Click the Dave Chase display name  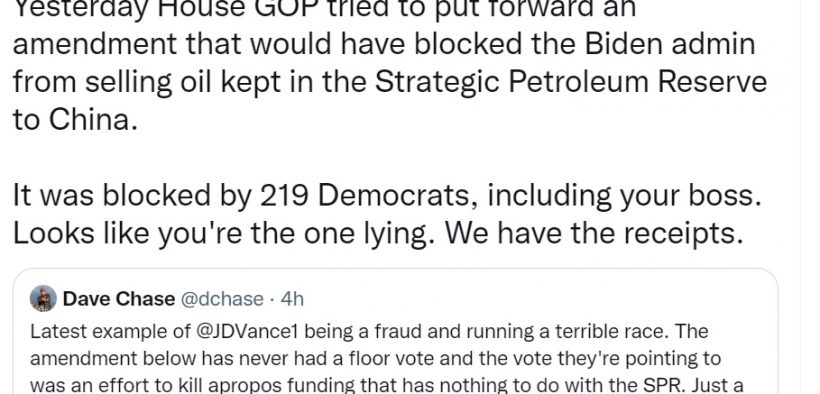click(119, 299)
